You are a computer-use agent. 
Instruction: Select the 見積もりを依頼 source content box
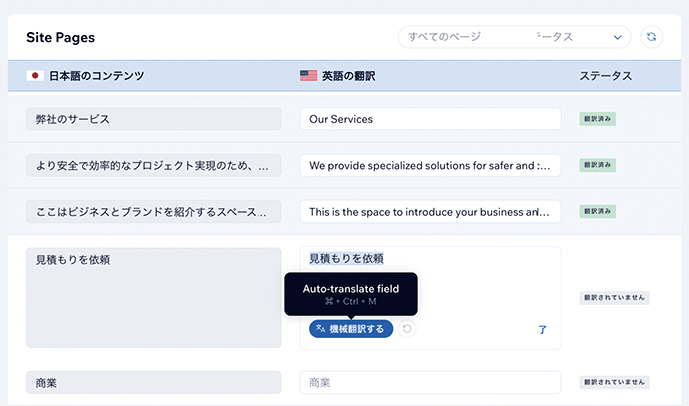point(154,297)
